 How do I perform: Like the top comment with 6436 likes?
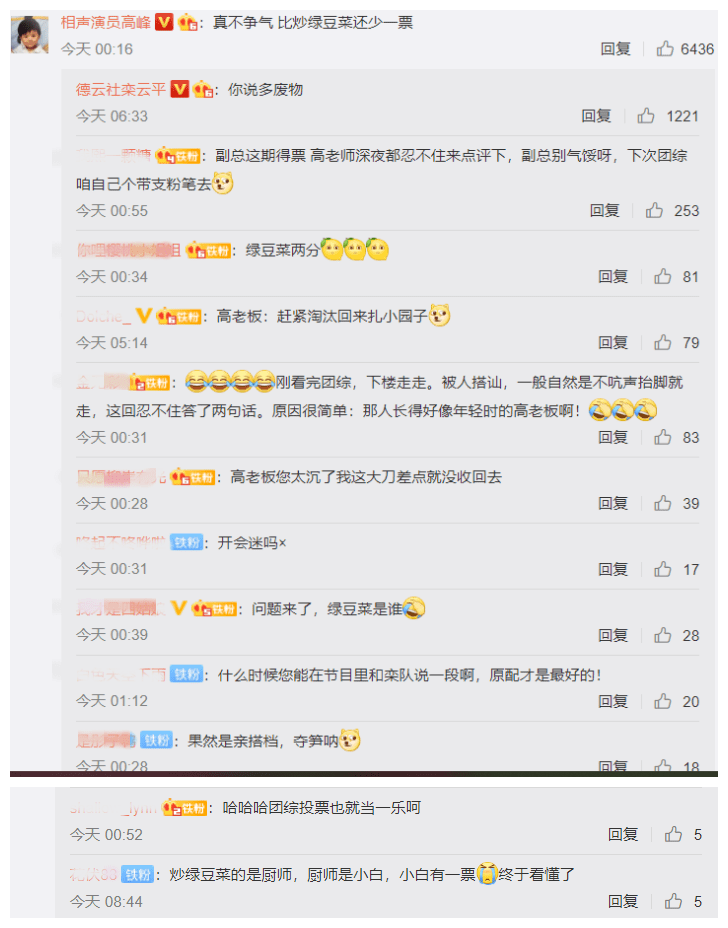[665, 49]
